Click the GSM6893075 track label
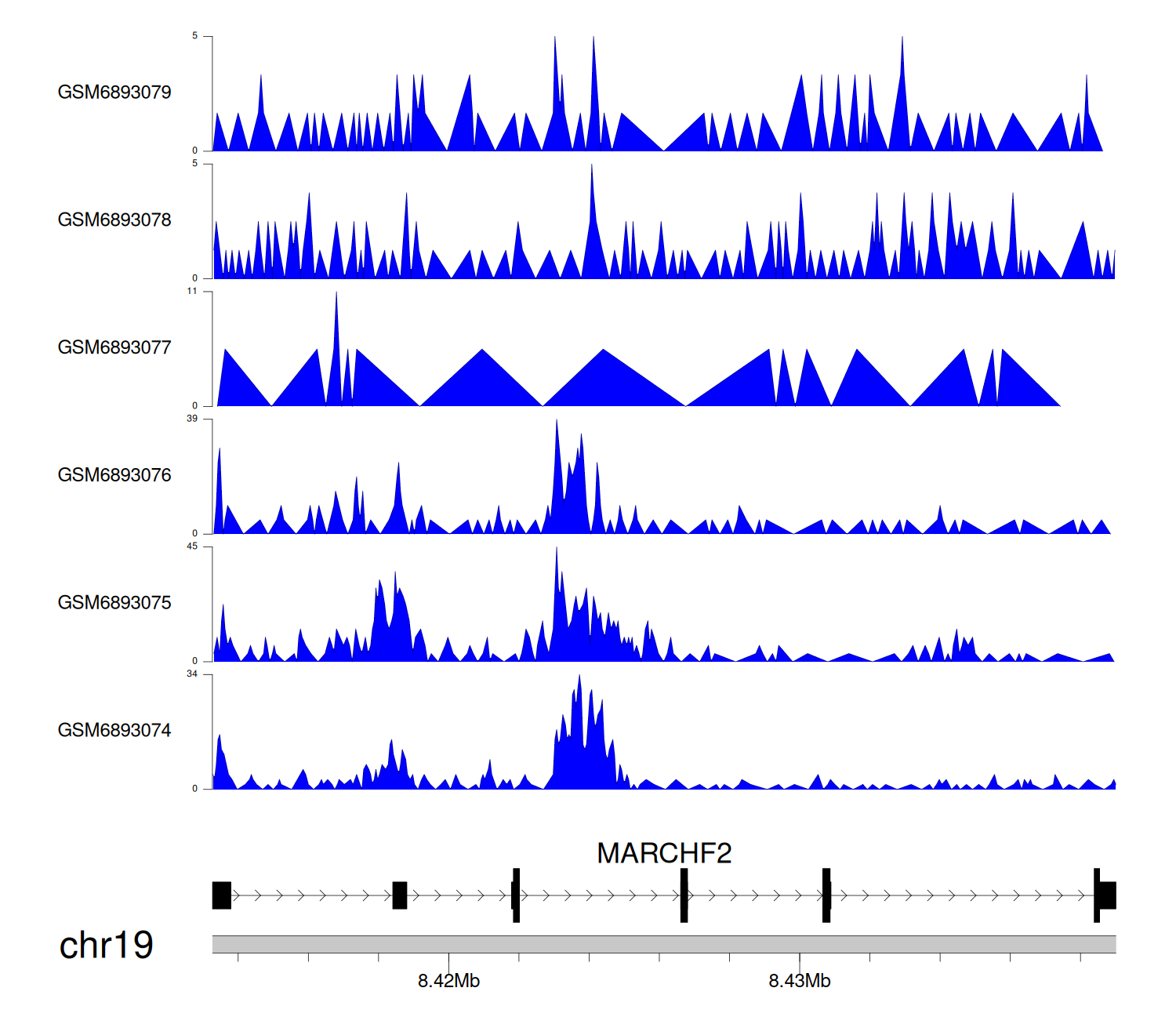The image size is (1176, 1035). (114, 603)
